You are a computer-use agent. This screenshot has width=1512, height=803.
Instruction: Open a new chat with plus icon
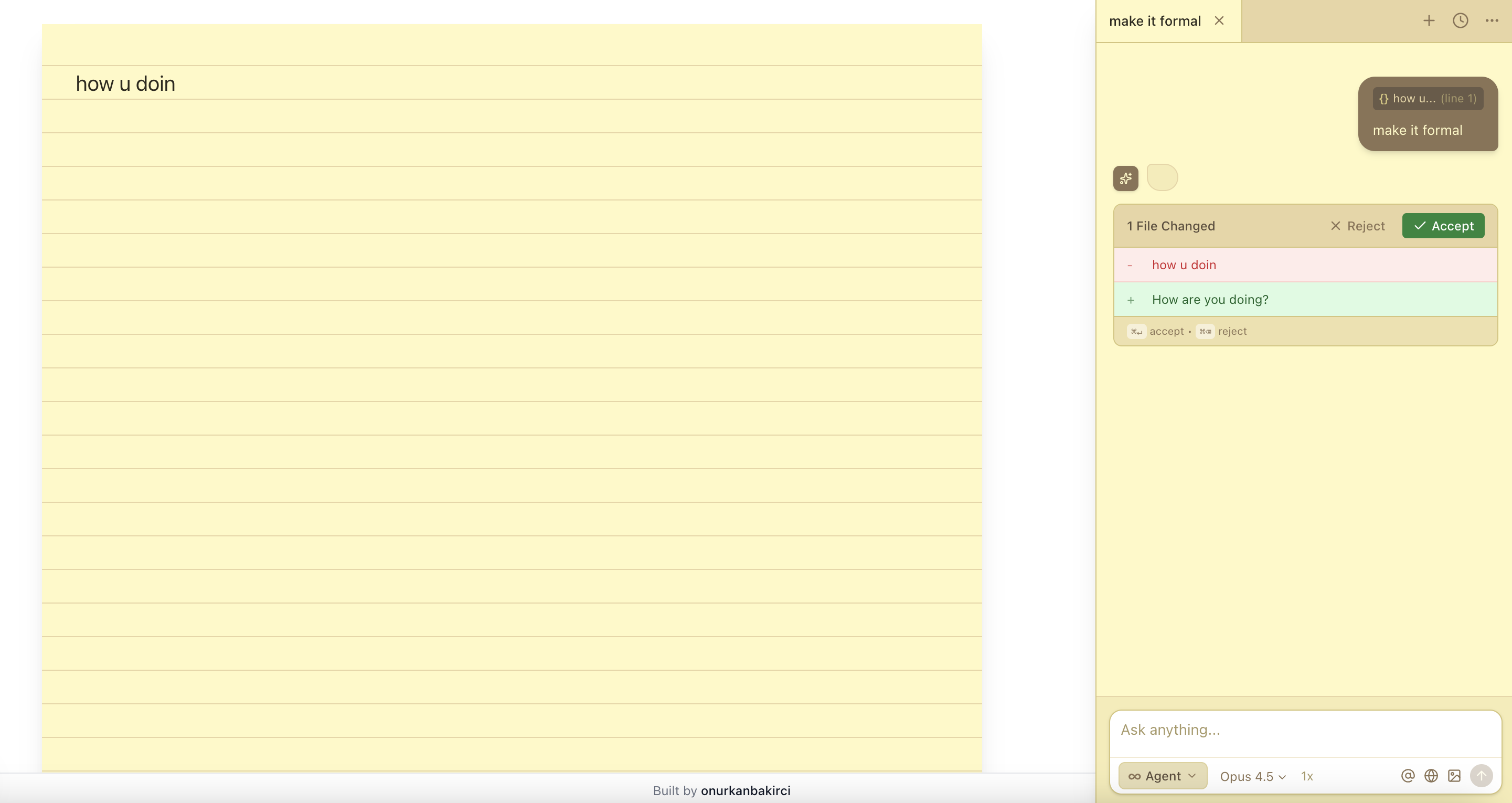click(x=1429, y=20)
